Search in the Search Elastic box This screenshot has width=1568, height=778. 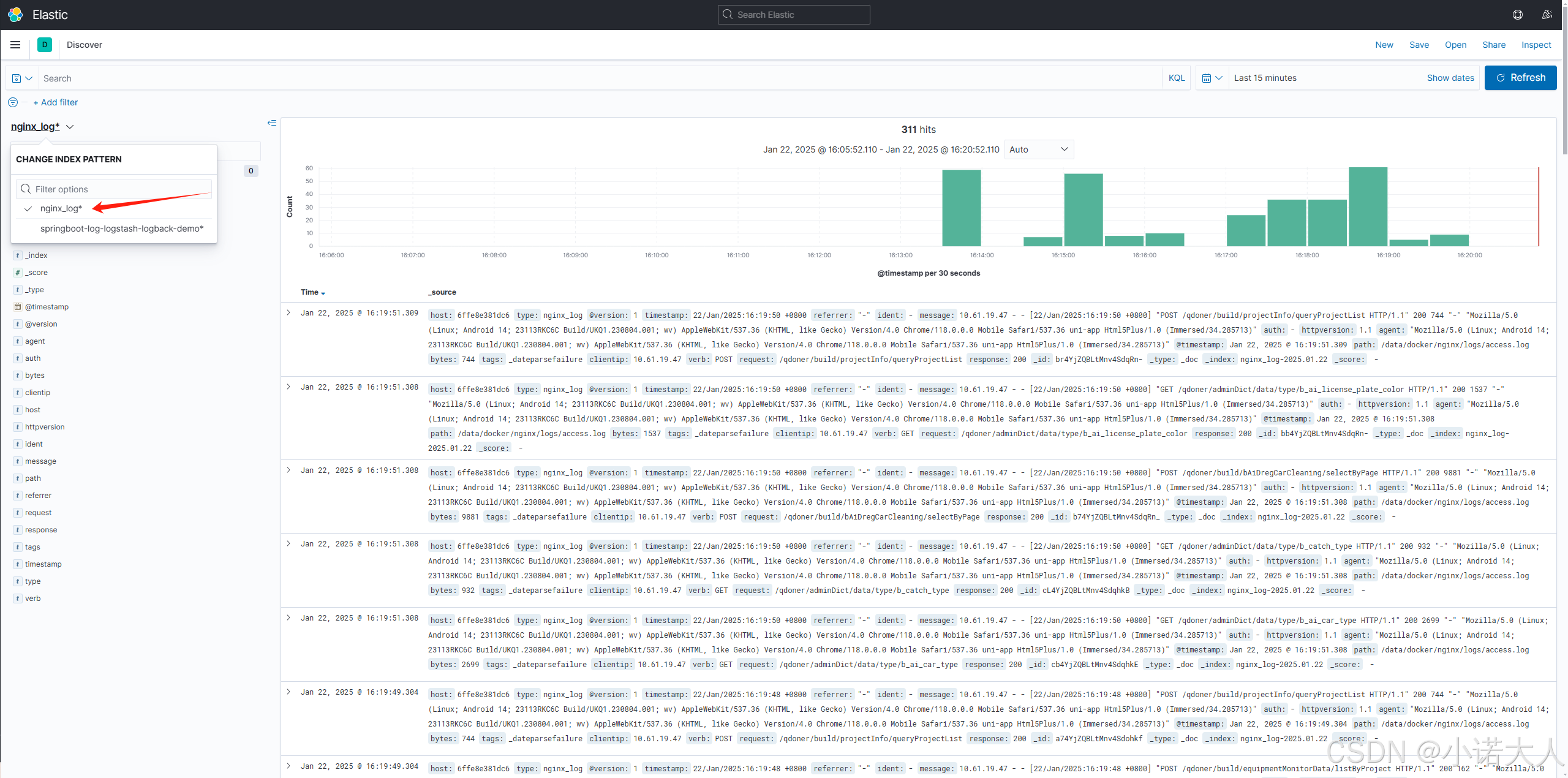coord(794,15)
